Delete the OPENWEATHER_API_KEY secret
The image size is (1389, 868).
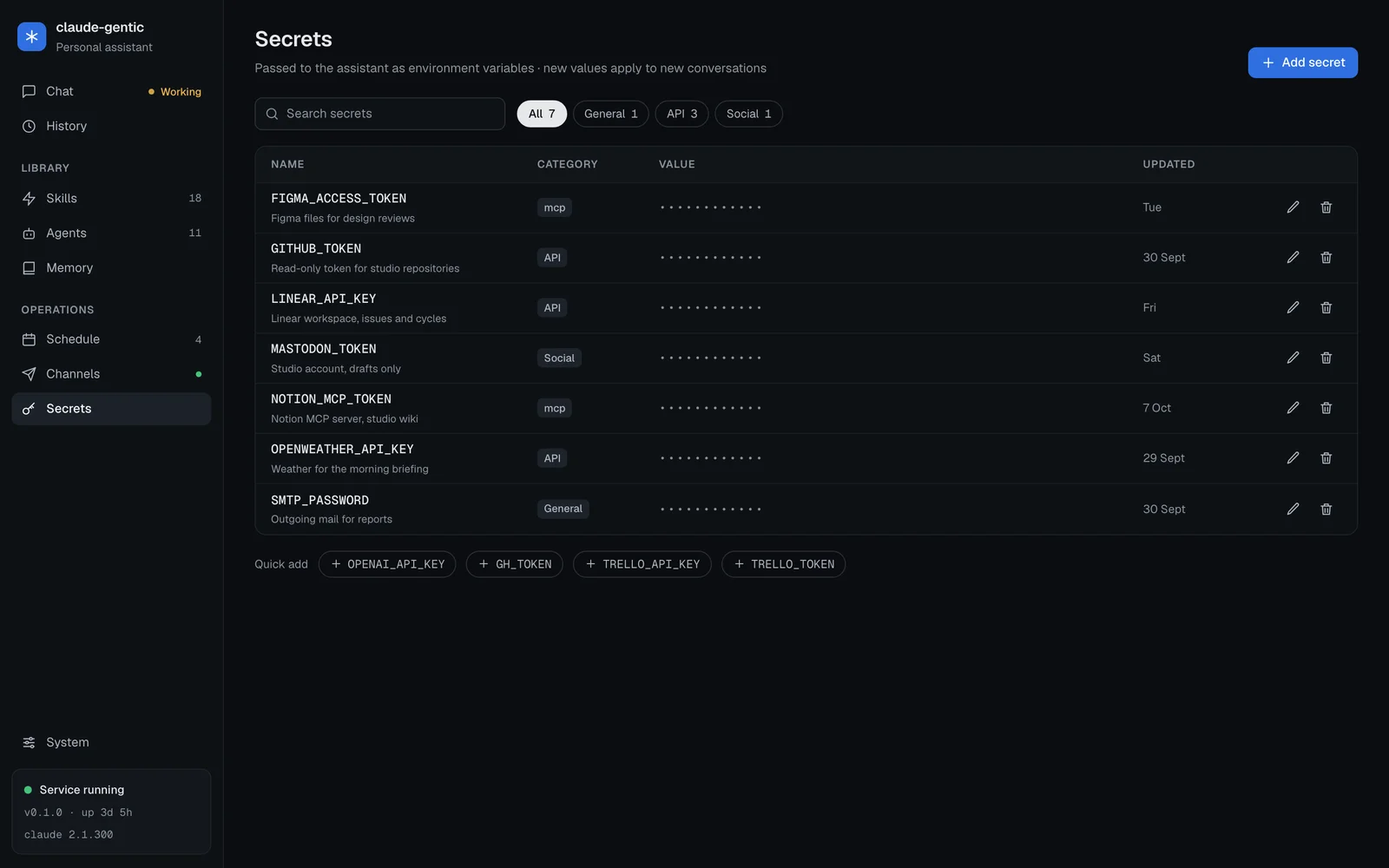1326,458
